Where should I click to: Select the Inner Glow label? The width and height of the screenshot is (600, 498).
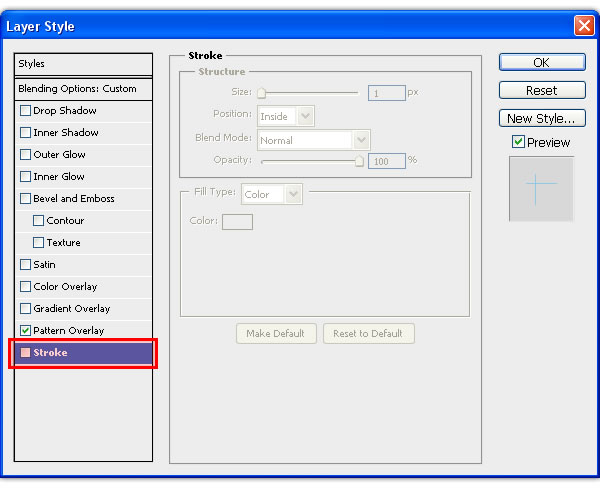(59, 176)
